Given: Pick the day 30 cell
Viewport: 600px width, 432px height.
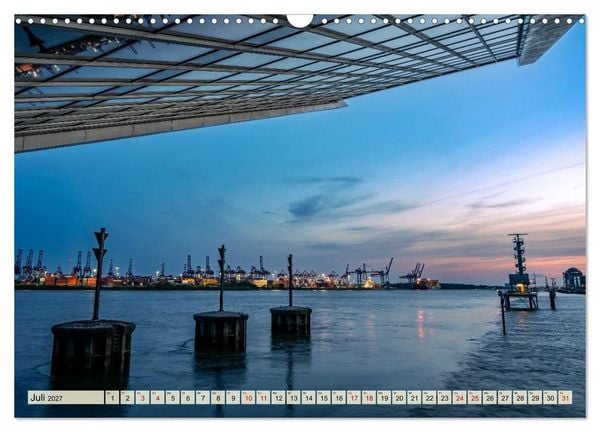Looking at the screenshot, I should pyautogui.click(x=550, y=397).
